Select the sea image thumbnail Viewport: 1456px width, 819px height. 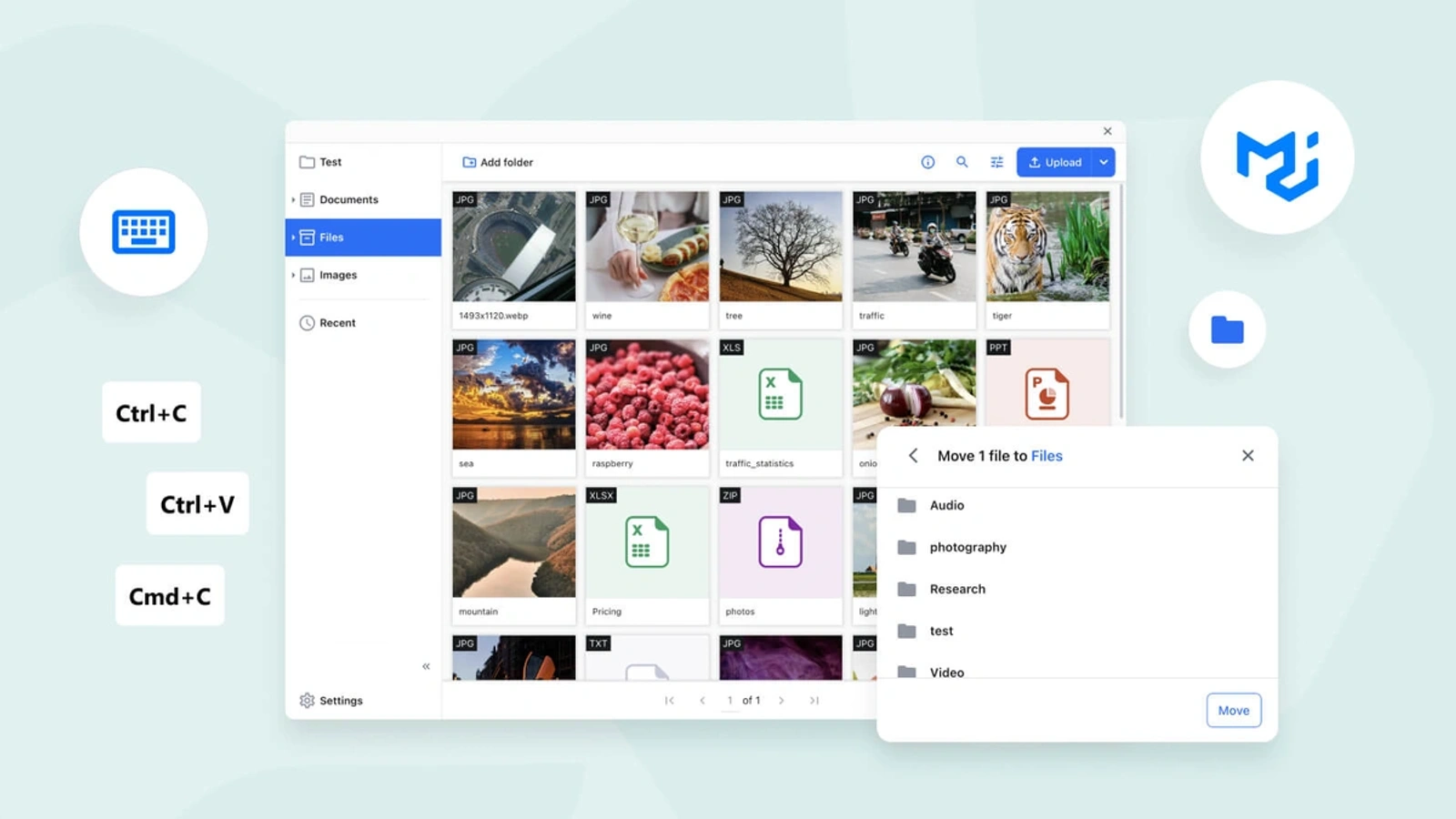(514, 394)
